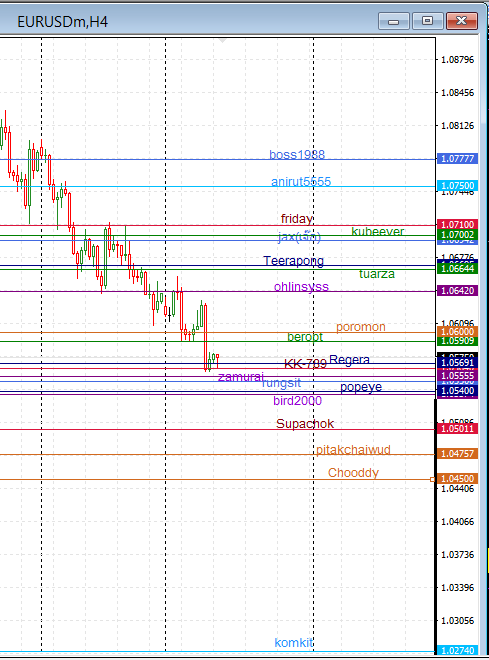Viewport: 489px width, 660px height.
Task: Select the anirut5555 line label
Action: pyautogui.click(x=301, y=181)
